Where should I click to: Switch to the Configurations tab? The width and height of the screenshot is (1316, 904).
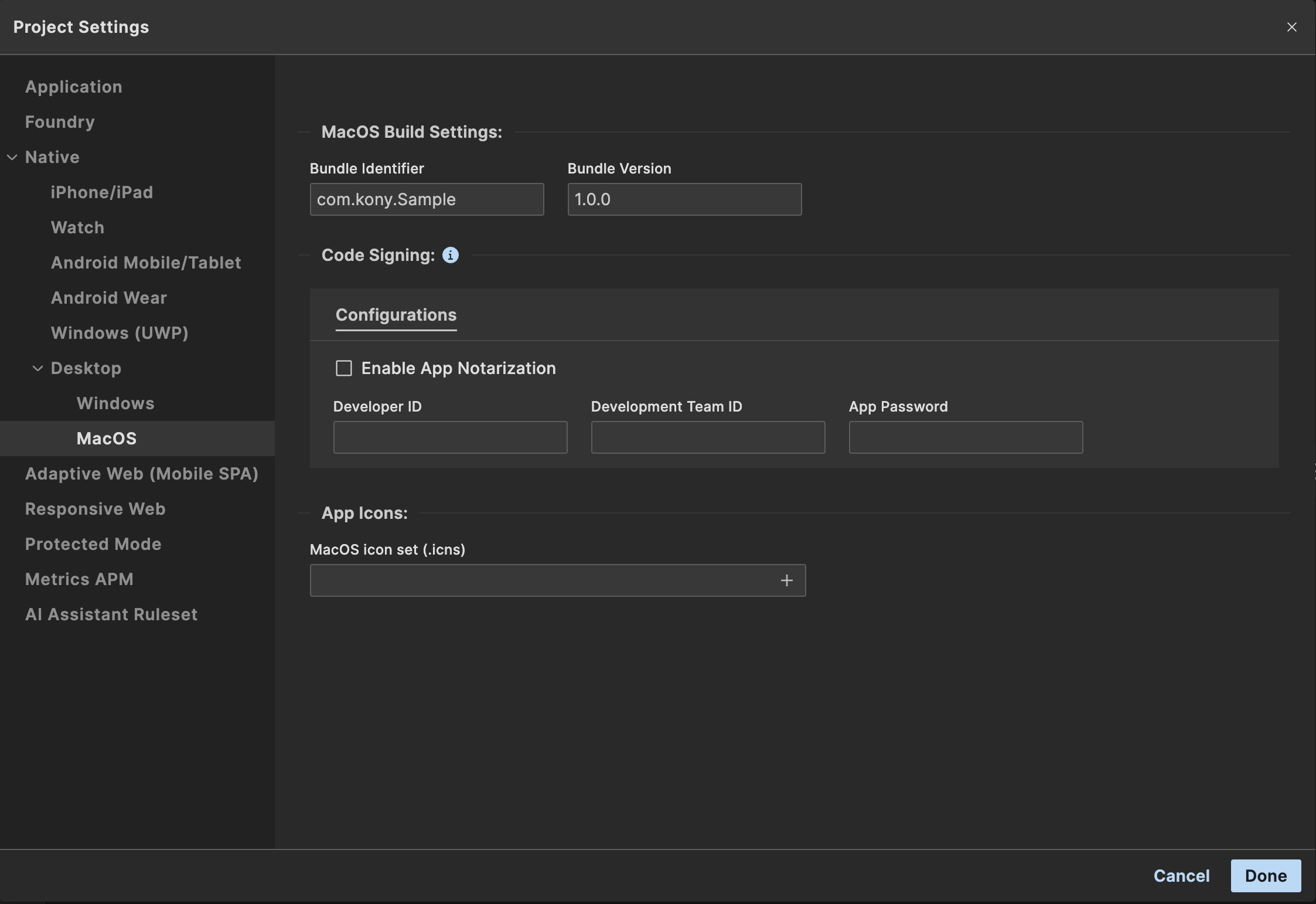click(x=396, y=315)
